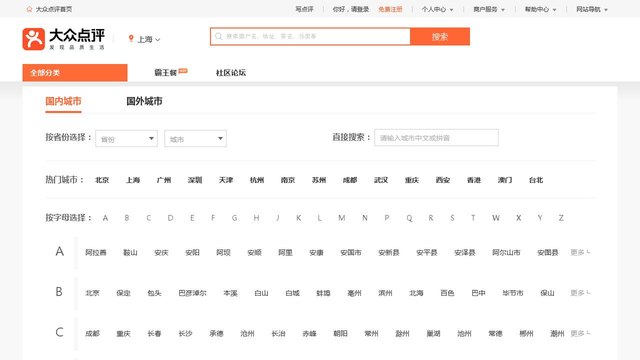Image resolution: width=640 pixels, height=360 pixels.
Task: Click the badge icon next to 霸王餐
Action: [183, 71]
